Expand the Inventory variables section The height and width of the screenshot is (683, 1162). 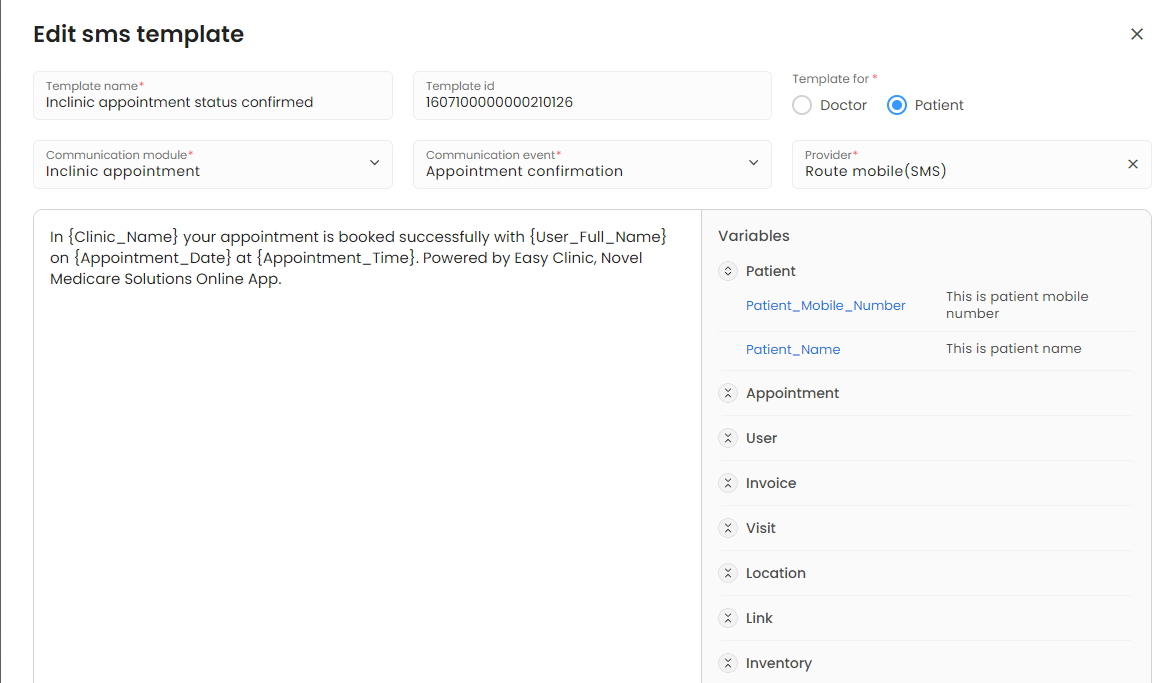(x=728, y=663)
